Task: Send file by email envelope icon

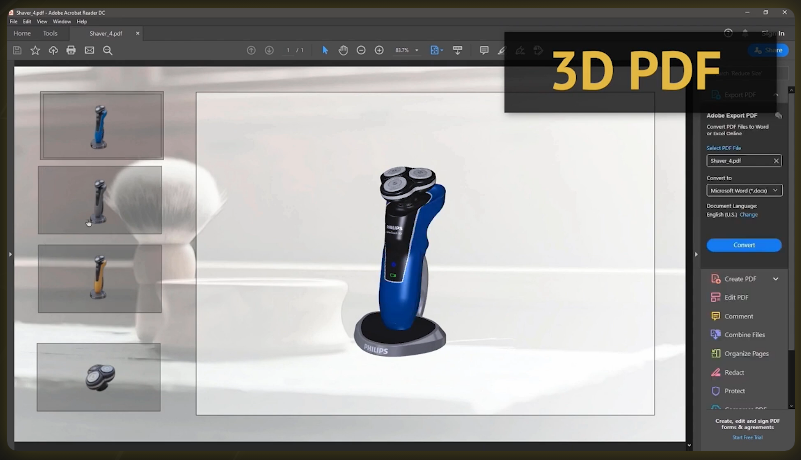Action: point(89,50)
